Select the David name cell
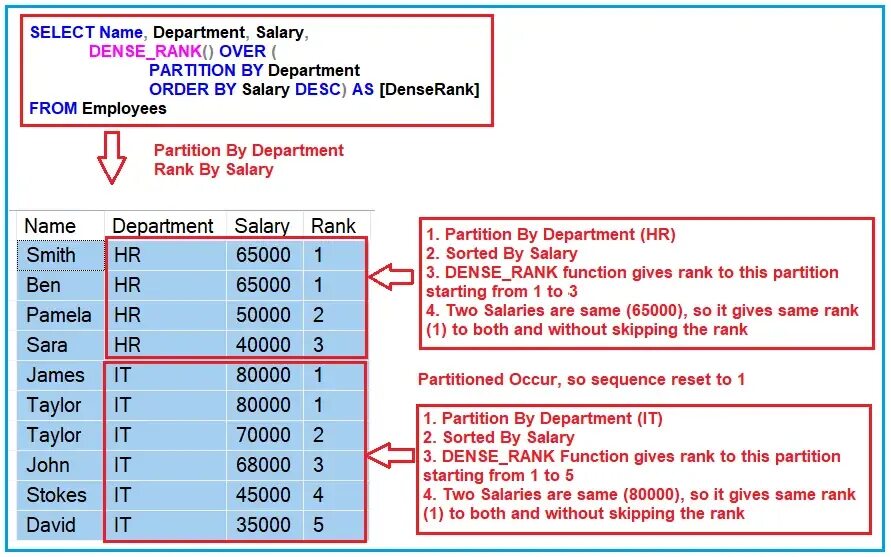This screenshot has height=557, width=891. tap(61, 525)
